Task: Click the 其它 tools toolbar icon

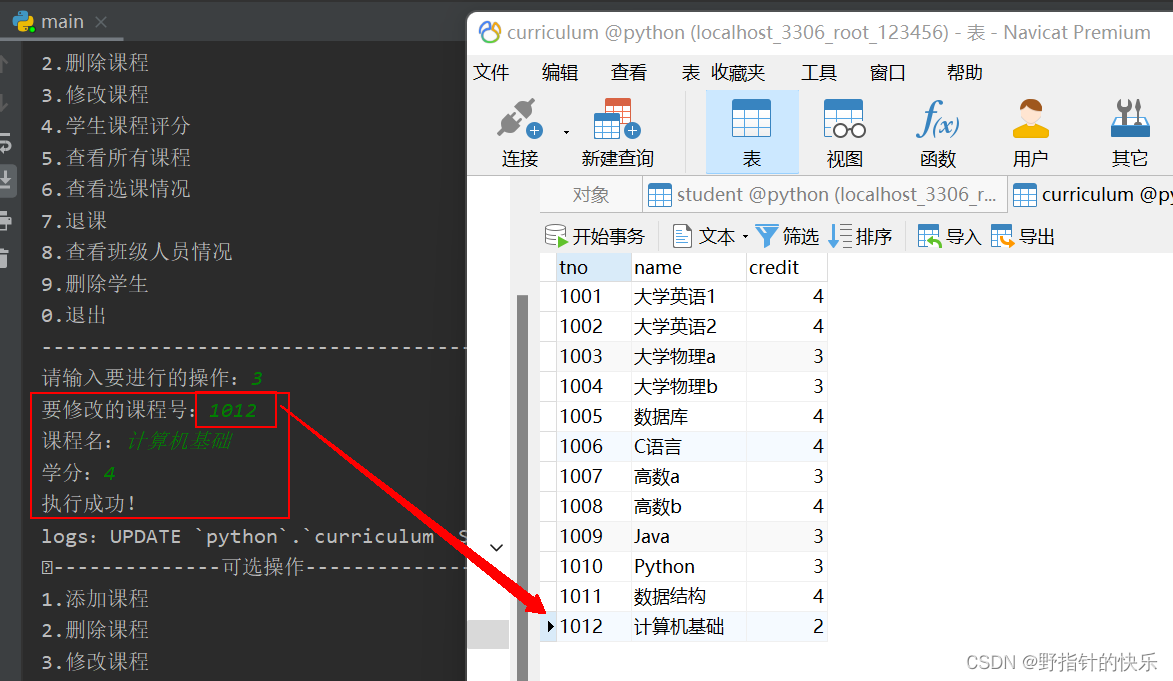Action: click(1130, 118)
